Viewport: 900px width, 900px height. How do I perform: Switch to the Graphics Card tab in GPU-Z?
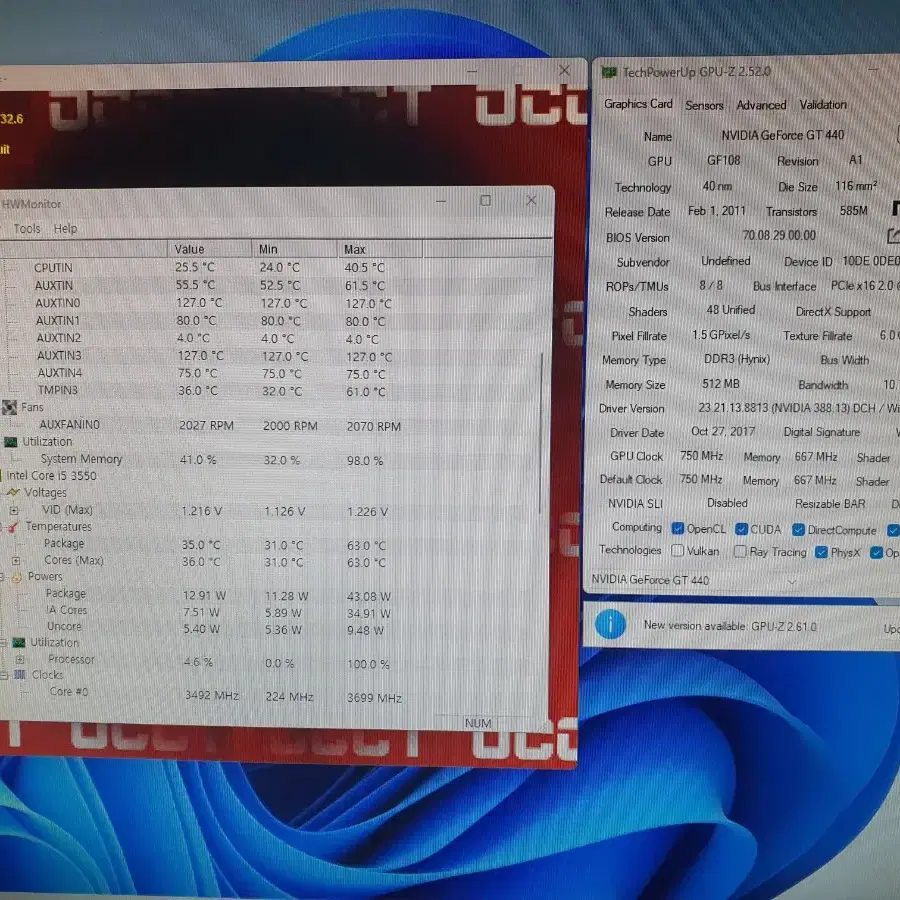point(638,104)
